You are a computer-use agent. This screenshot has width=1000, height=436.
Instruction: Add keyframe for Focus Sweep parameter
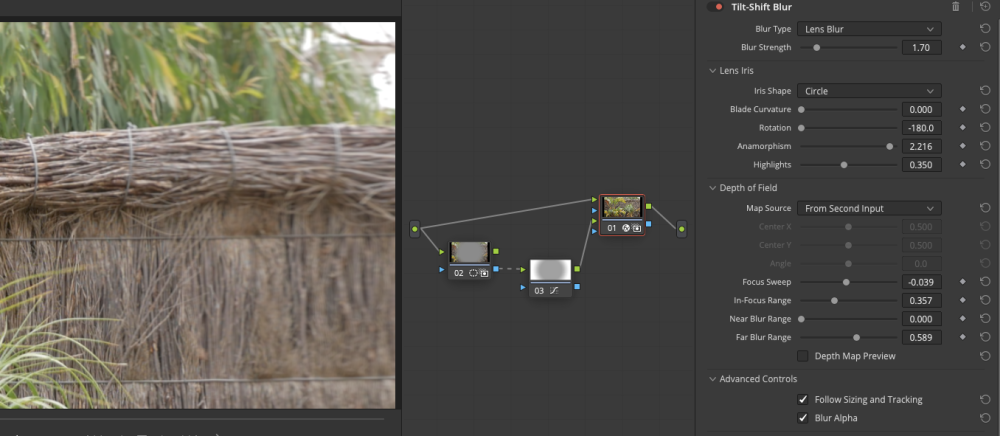coord(962,282)
